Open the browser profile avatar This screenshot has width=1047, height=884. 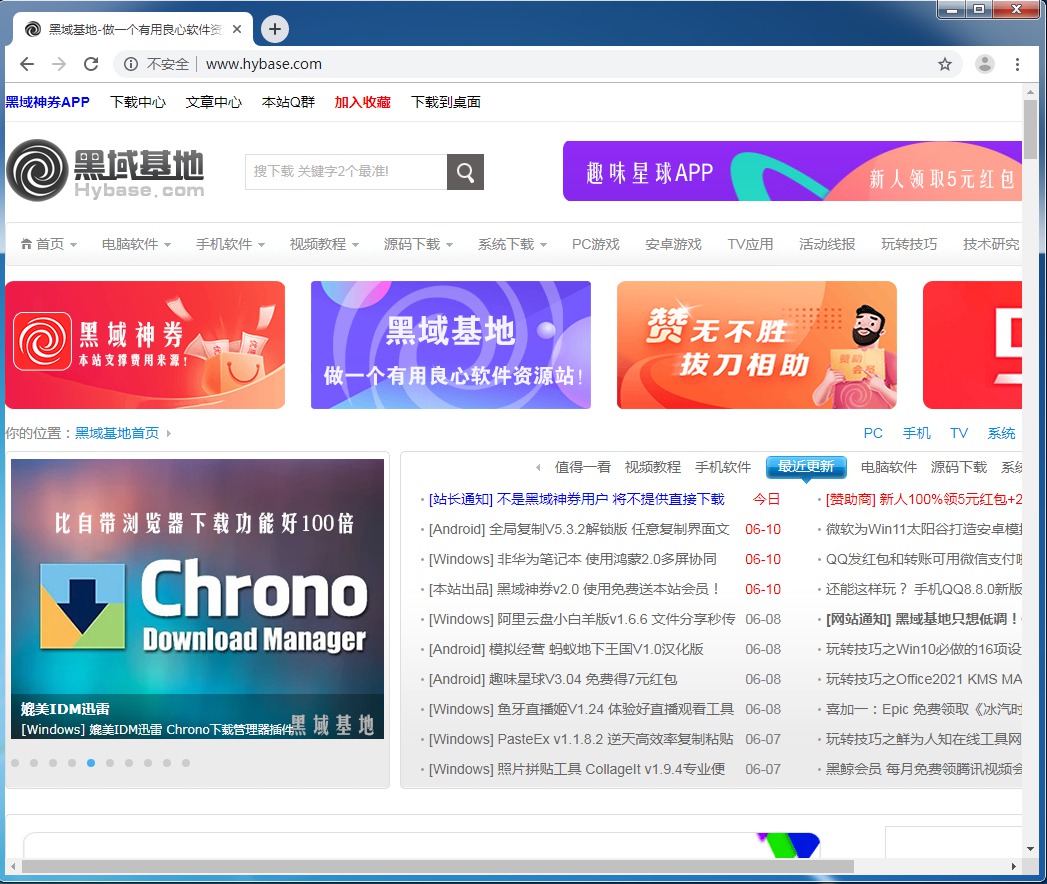coord(984,64)
